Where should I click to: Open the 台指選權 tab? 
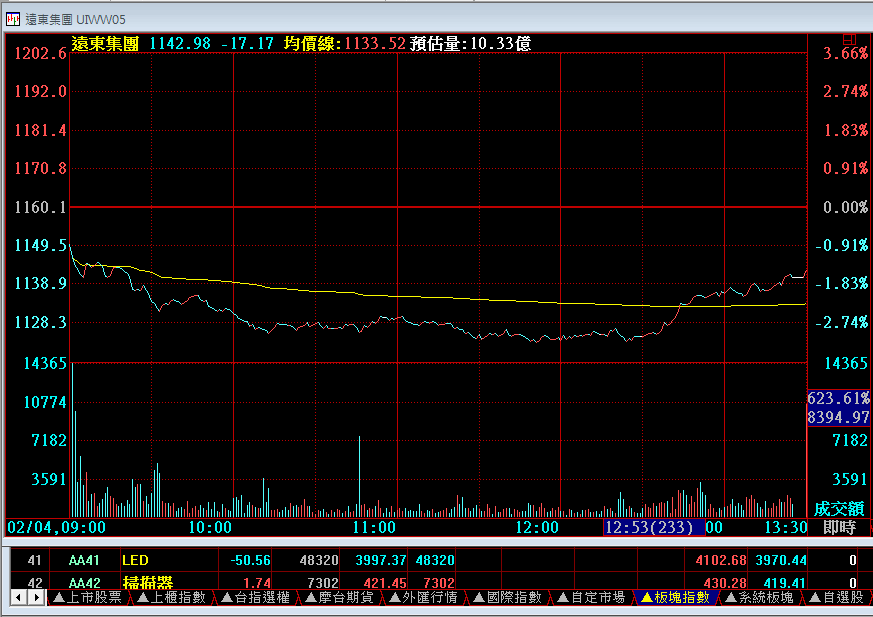(256, 598)
